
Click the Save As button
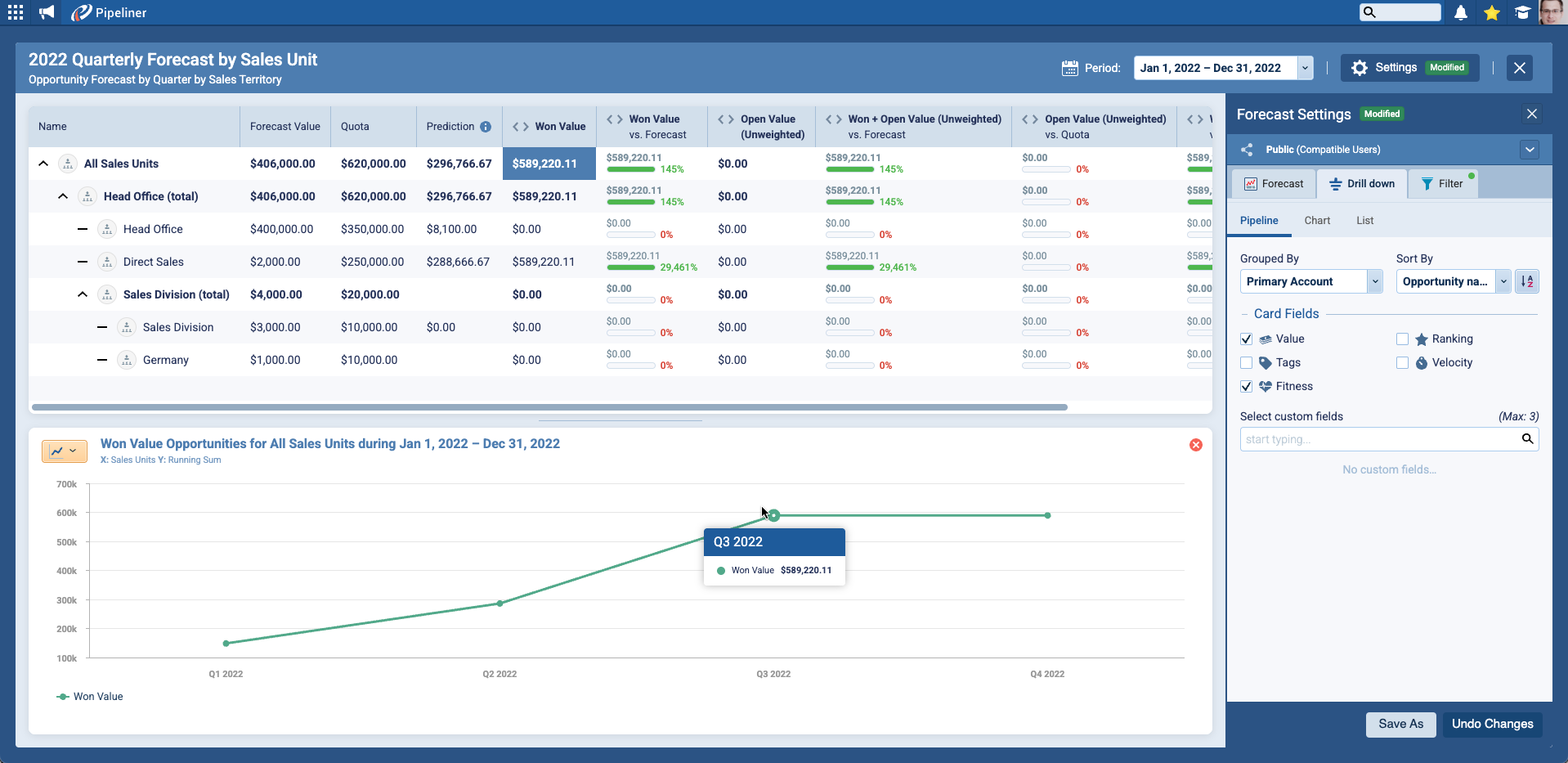coord(1400,724)
